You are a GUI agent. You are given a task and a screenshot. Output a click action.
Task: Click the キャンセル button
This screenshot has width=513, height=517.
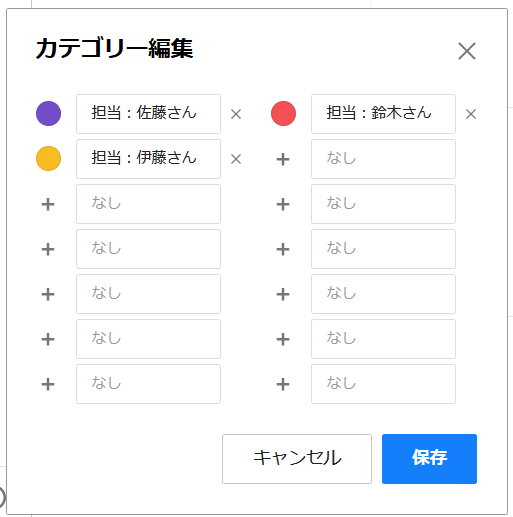pos(297,459)
